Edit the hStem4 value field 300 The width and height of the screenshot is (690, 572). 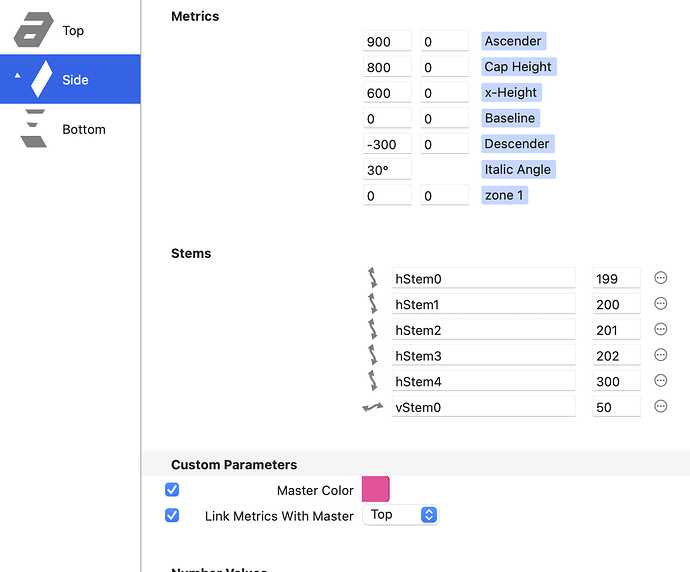(616, 381)
